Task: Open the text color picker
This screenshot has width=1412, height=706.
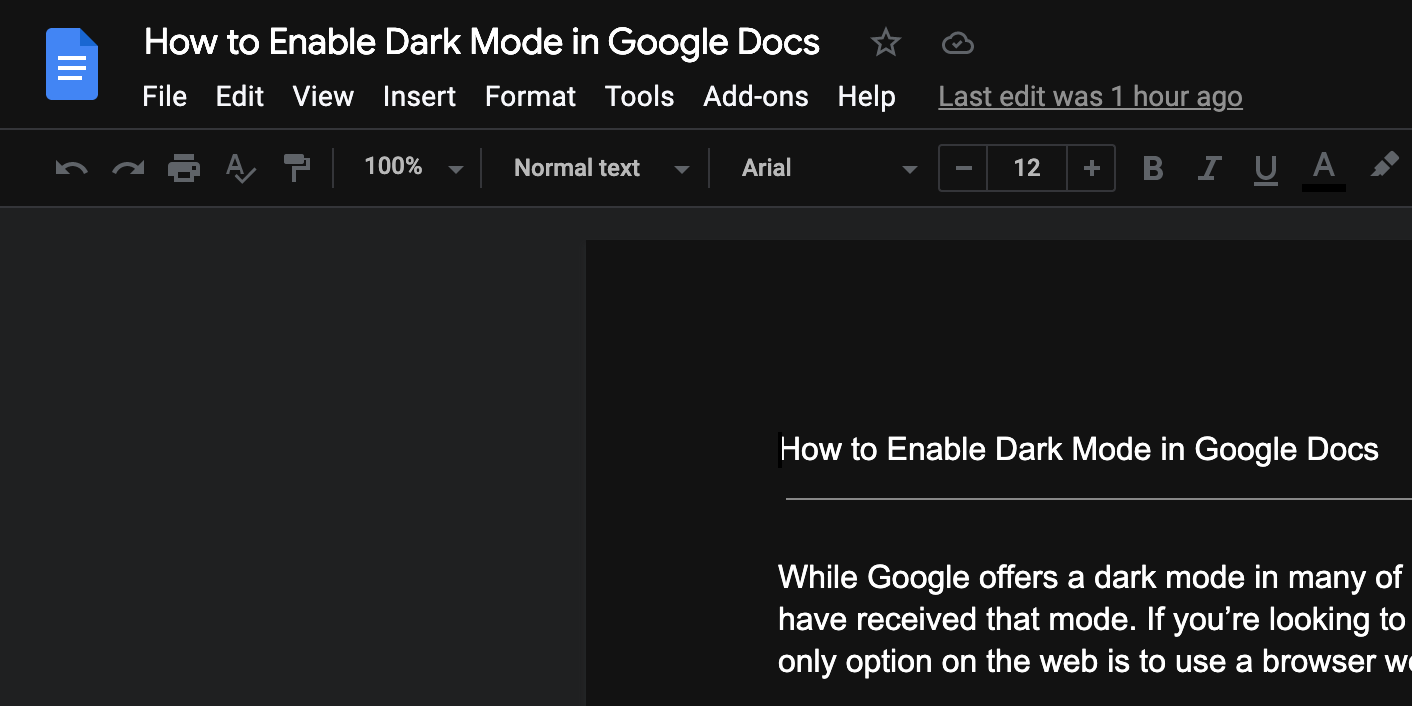Action: pyautogui.click(x=1323, y=168)
